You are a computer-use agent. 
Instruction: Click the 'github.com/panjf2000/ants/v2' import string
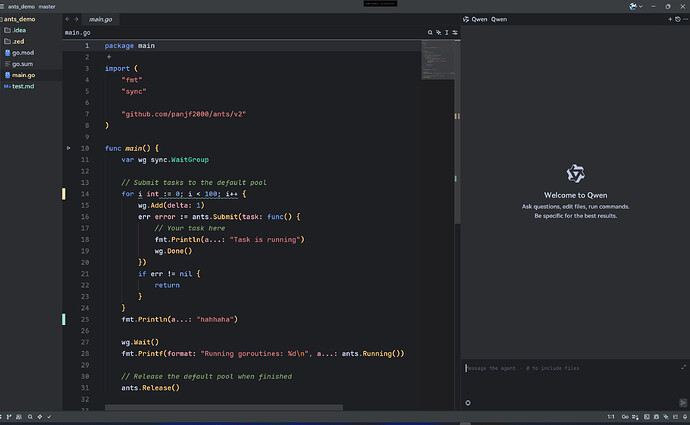[x=184, y=114]
